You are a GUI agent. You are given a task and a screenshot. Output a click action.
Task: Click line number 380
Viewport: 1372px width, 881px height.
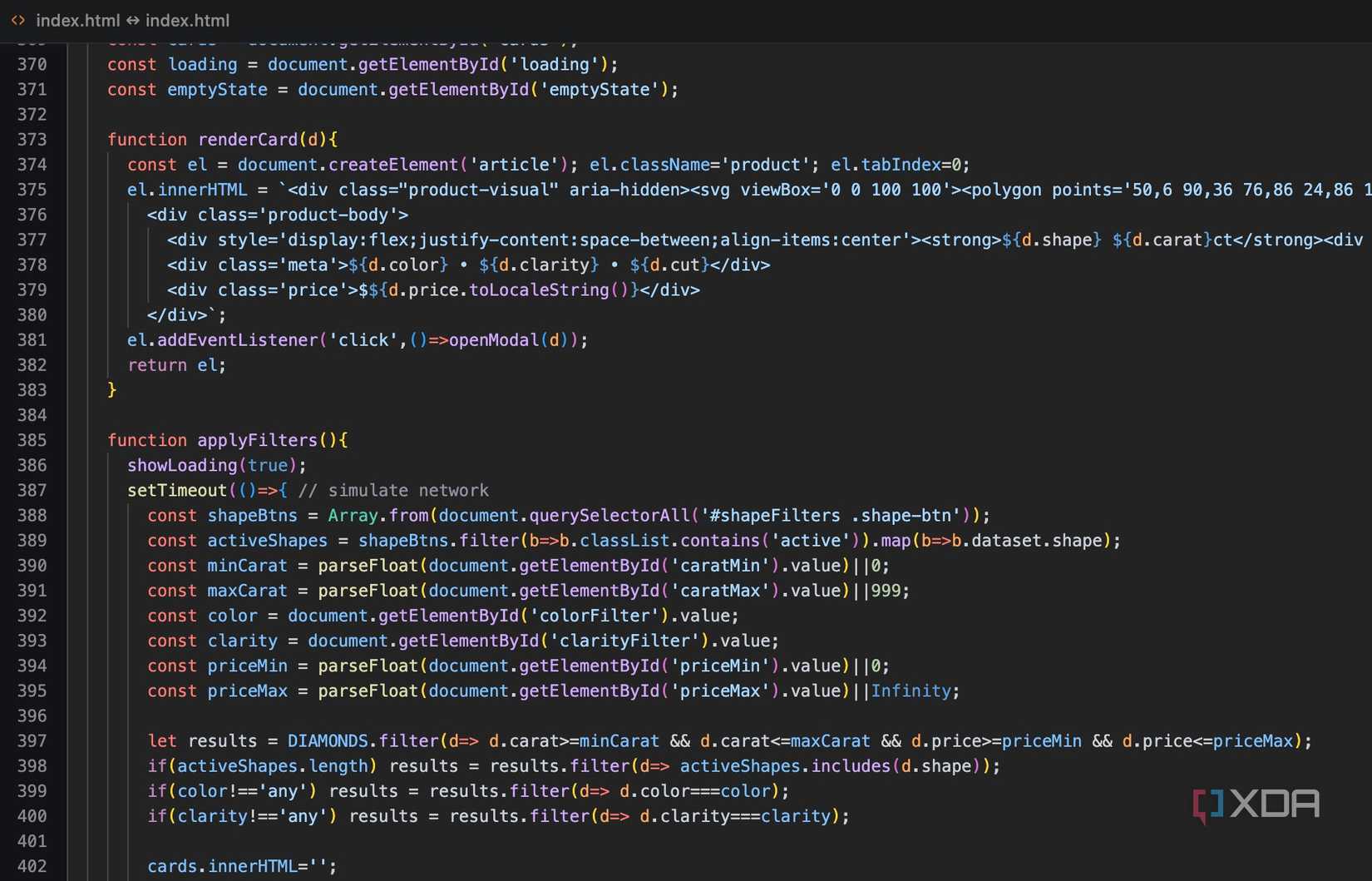tap(32, 315)
